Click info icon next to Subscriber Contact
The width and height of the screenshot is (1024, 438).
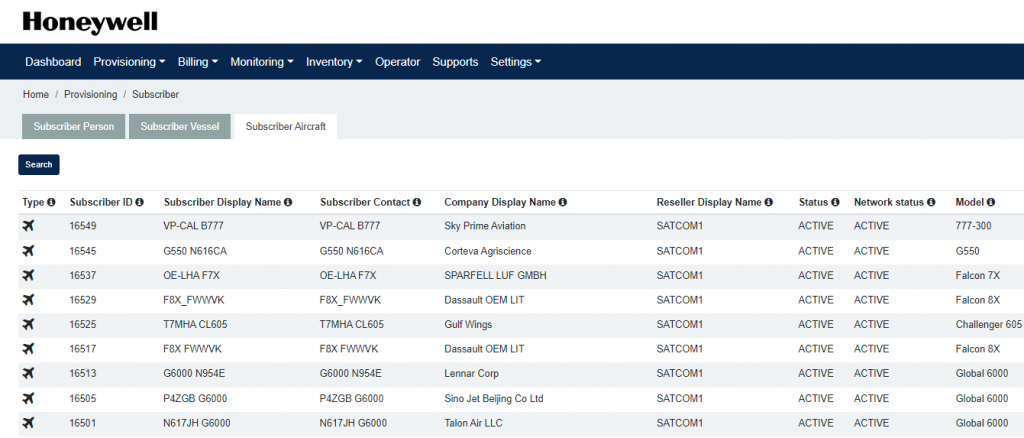417,202
